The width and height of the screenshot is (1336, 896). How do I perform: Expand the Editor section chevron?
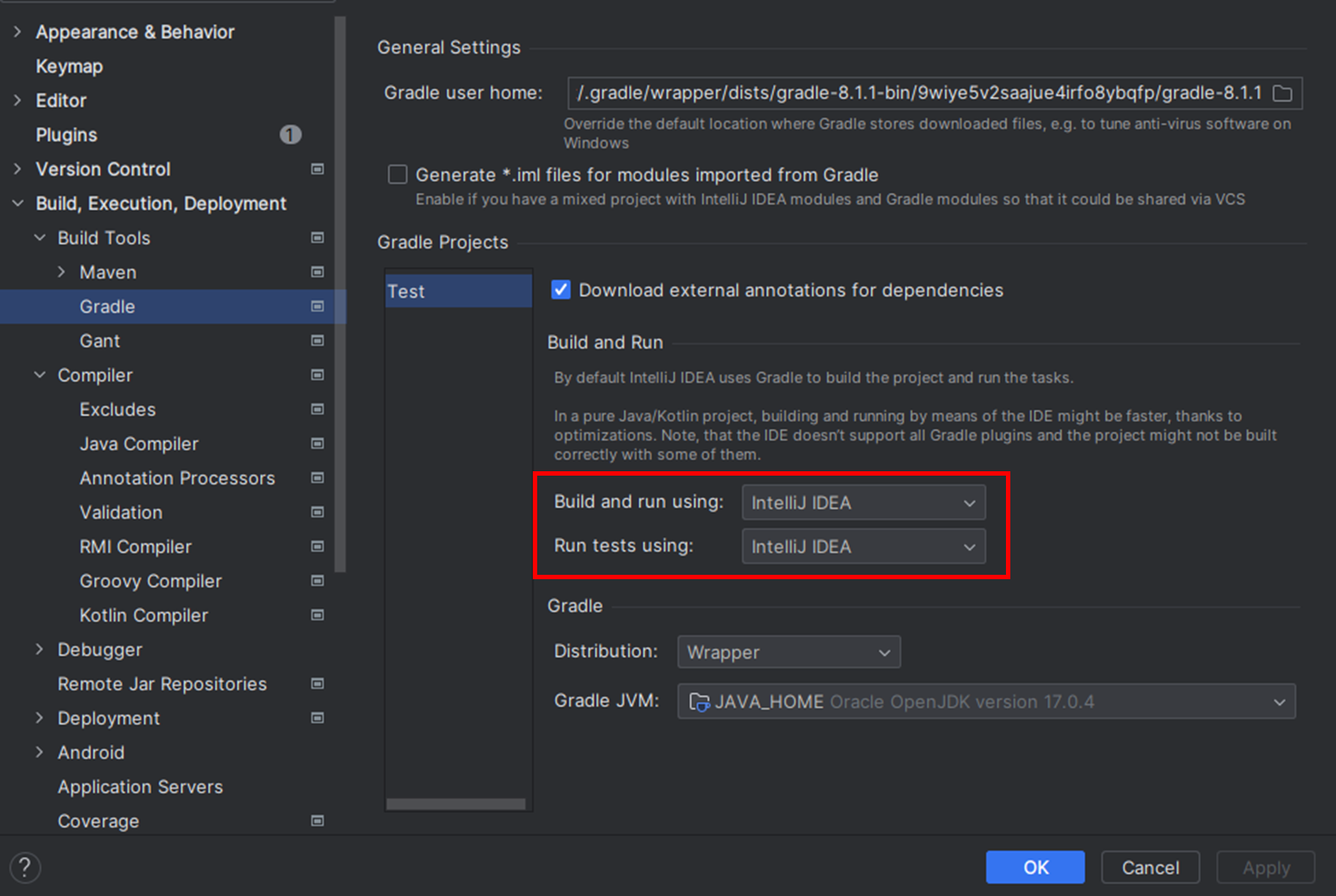[x=17, y=100]
